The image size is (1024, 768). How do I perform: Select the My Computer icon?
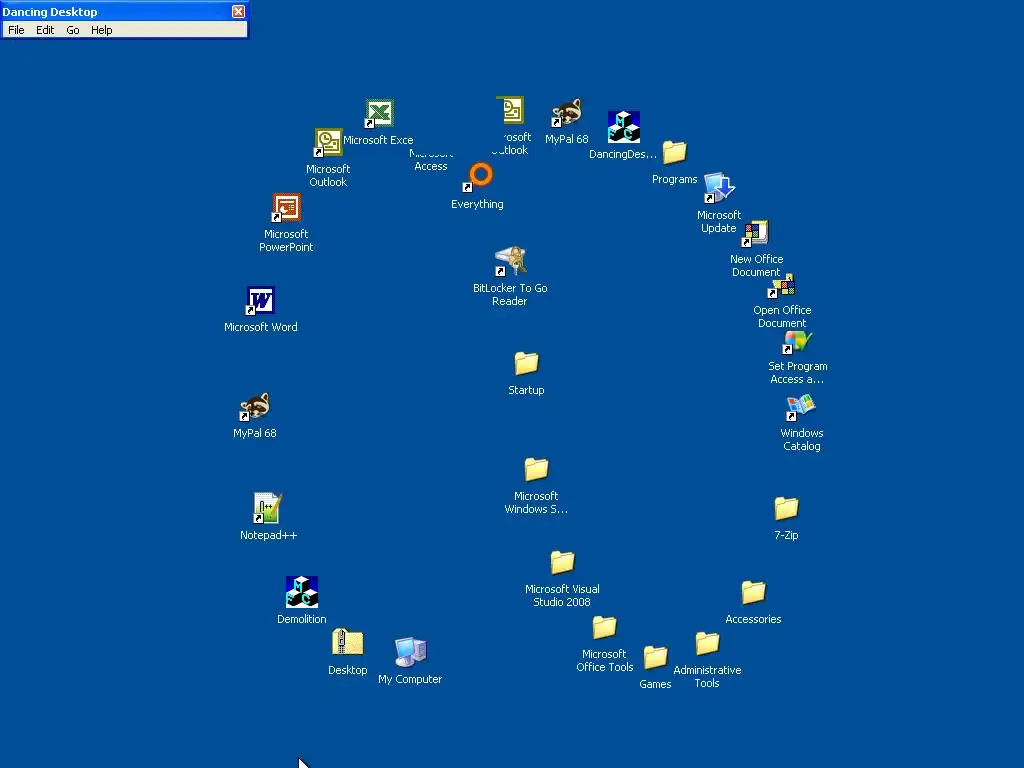pos(410,652)
